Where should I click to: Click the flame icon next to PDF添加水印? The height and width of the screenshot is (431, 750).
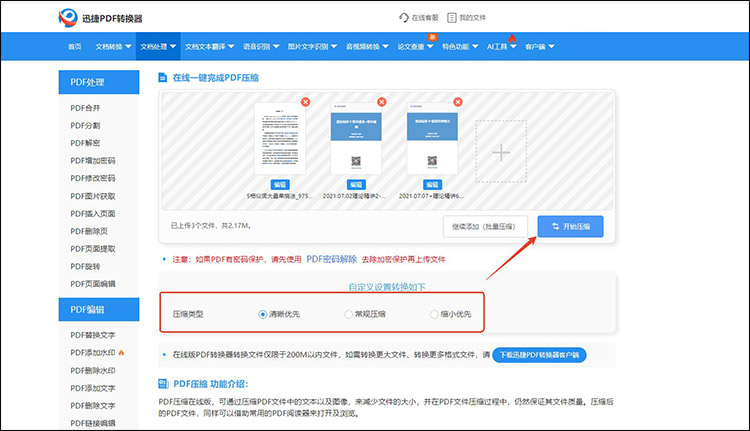tap(121, 353)
